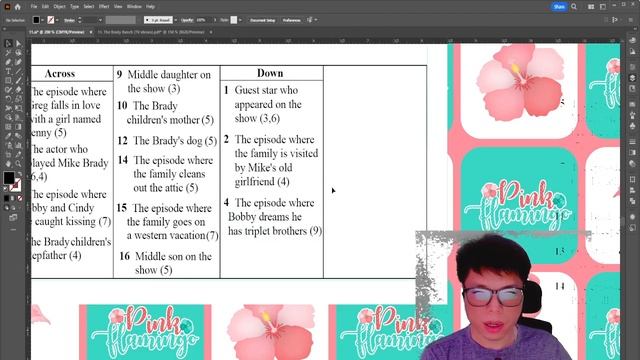640x360 pixels.
Task: Click the fill swatch in control bar
Action: coord(36,20)
